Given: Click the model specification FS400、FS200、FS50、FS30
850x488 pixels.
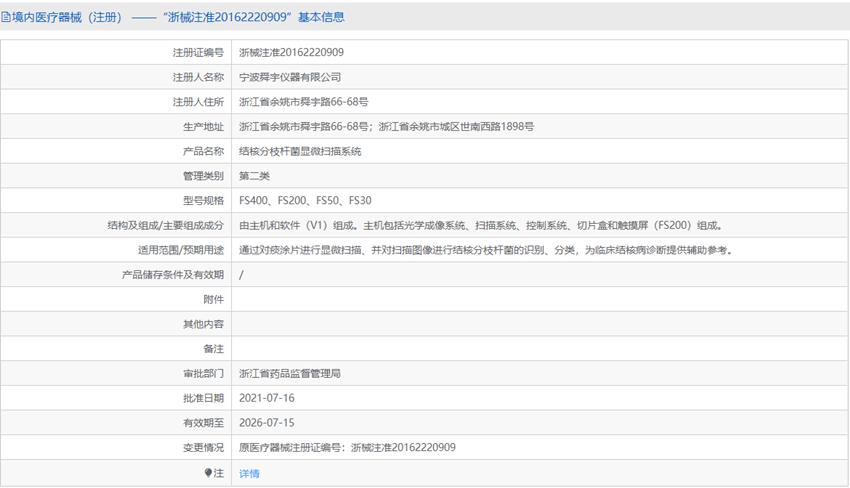Looking at the screenshot, I should tap(305, 201).
